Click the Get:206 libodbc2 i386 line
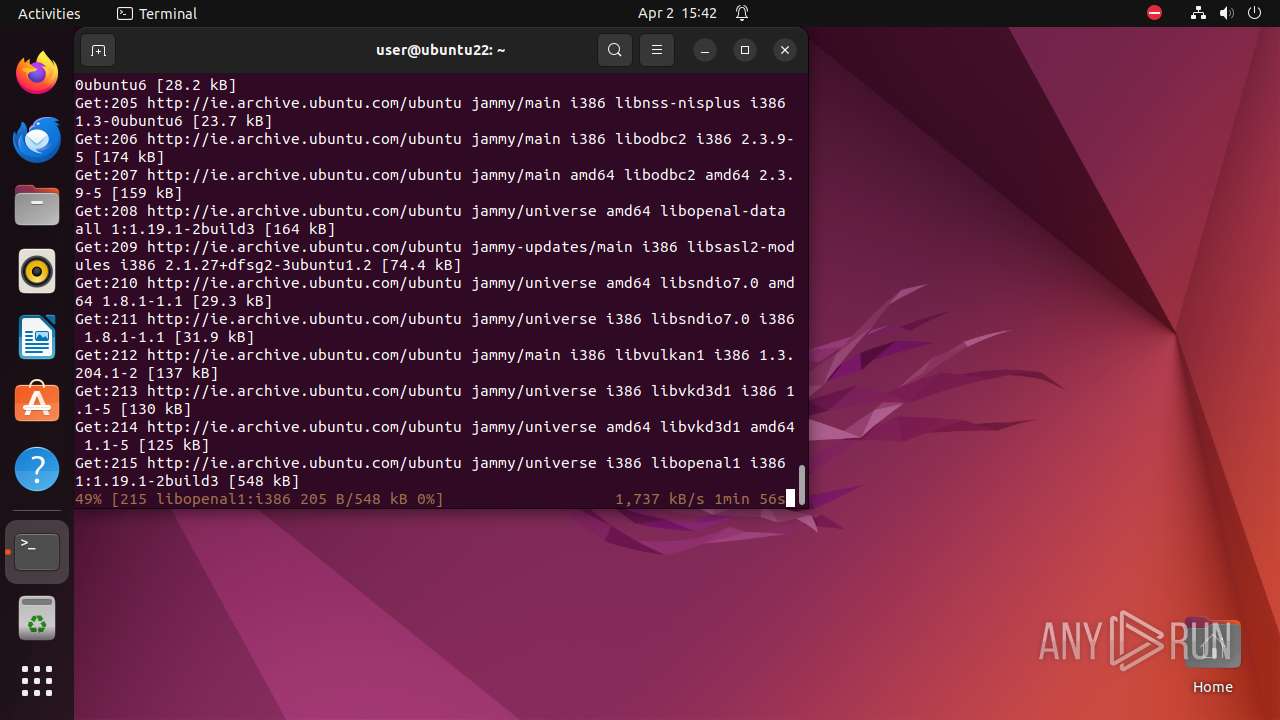The image size is (1280, 720). (x=434, y=148)
